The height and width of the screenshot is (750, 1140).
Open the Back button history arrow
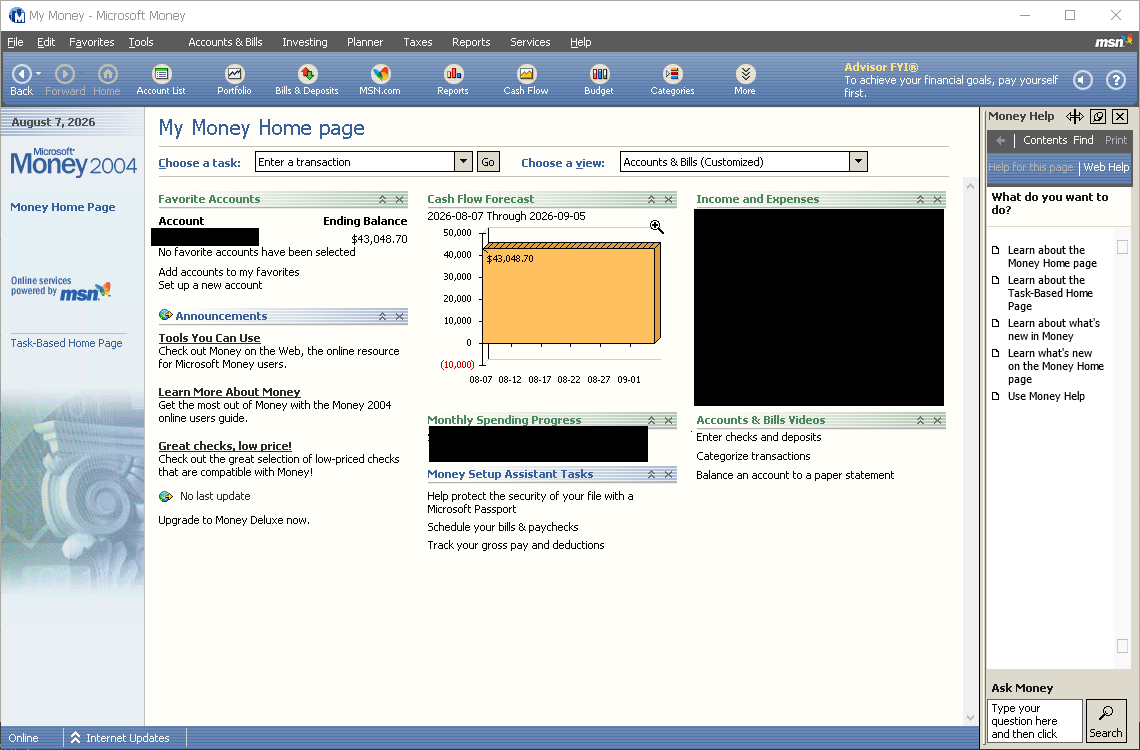click(39, 73)
